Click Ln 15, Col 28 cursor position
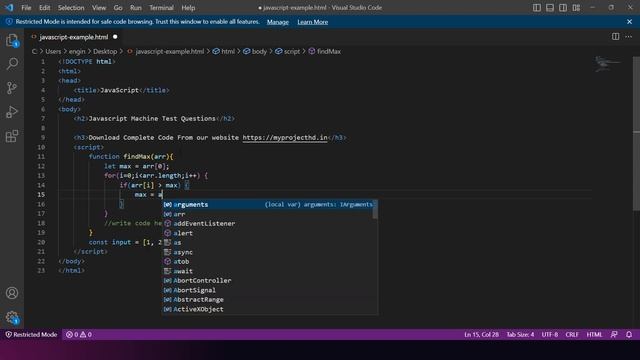This screenshot has width=640, height=360. [x=481, y=335]
